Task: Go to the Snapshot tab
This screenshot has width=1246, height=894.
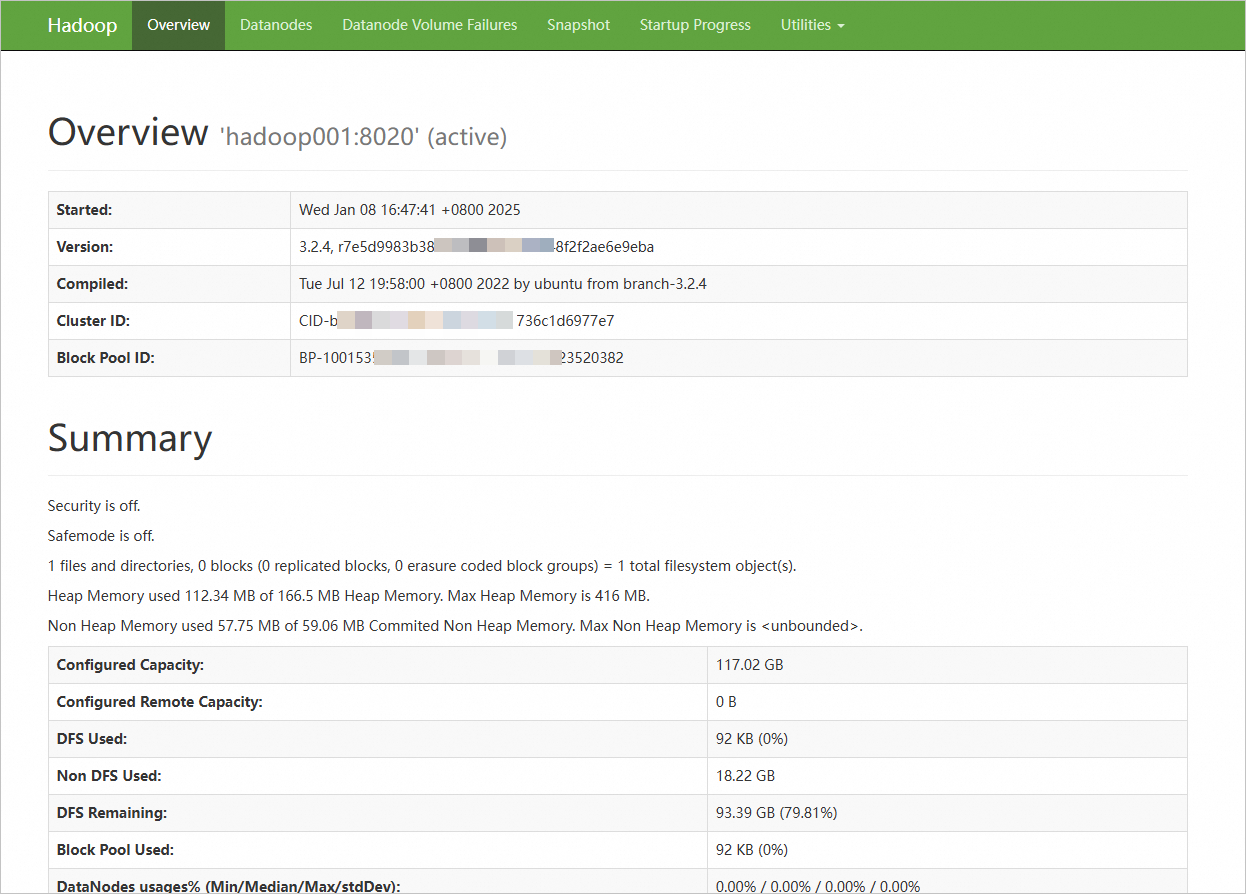Action: (578, 25)
